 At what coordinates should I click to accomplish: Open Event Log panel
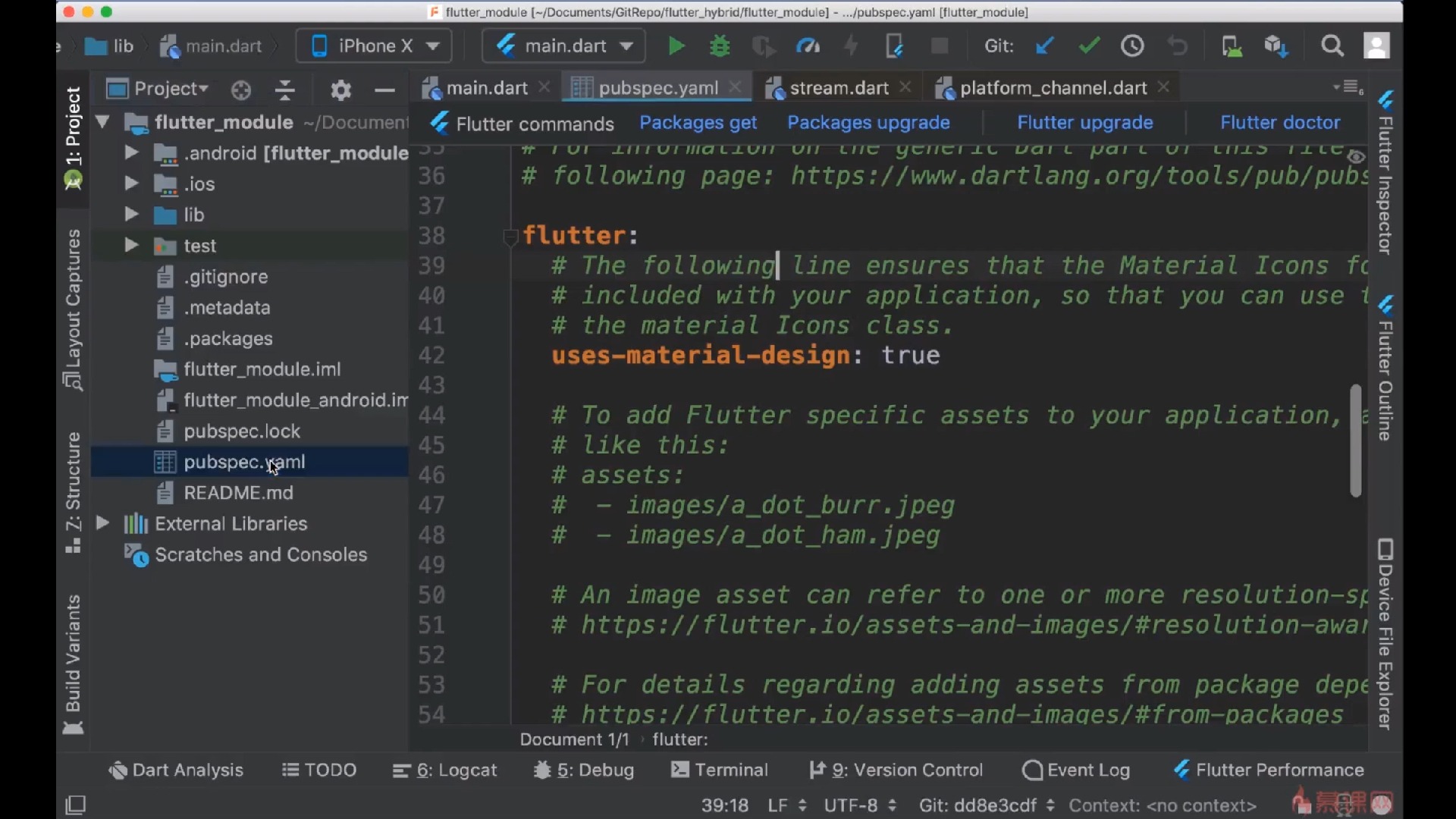1076,770
